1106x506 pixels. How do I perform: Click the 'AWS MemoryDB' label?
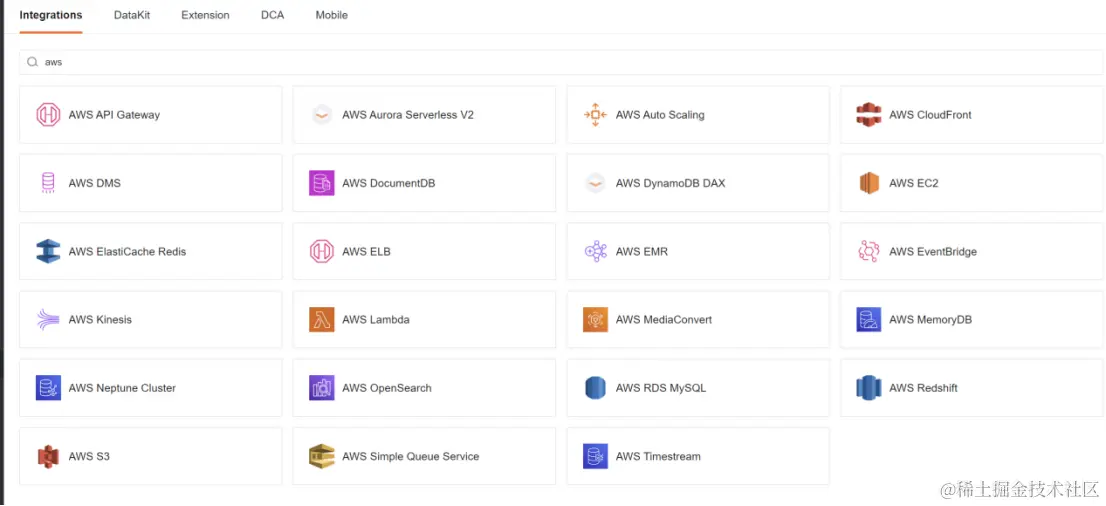coord(930,320)
